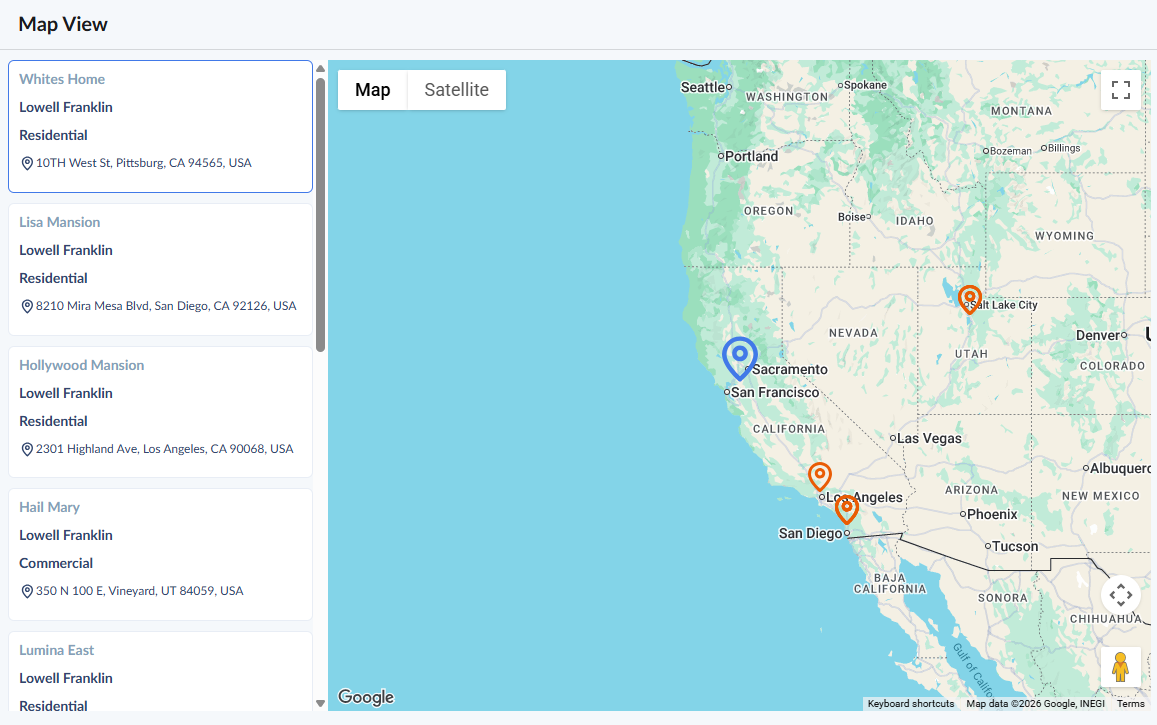1157x725 pixels.
Task: Click the orange pin above San Diego
Action: click(847, 509)
